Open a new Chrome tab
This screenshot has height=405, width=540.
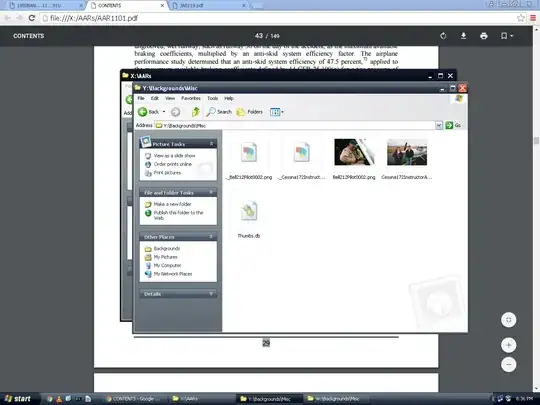coord(258,6)
